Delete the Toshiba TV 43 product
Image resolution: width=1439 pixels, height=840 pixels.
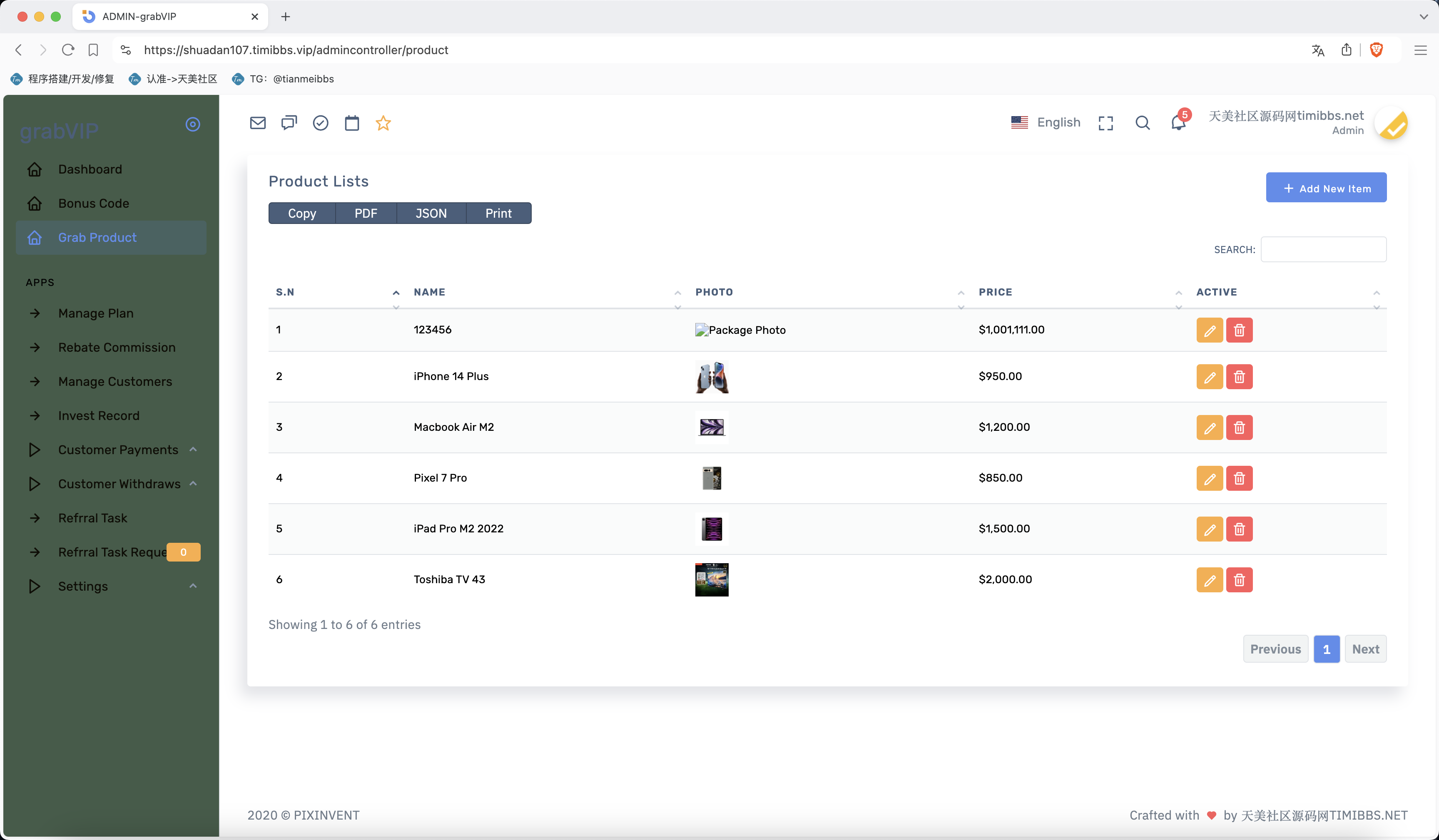pyautogui.click(x=1239, y=580)
